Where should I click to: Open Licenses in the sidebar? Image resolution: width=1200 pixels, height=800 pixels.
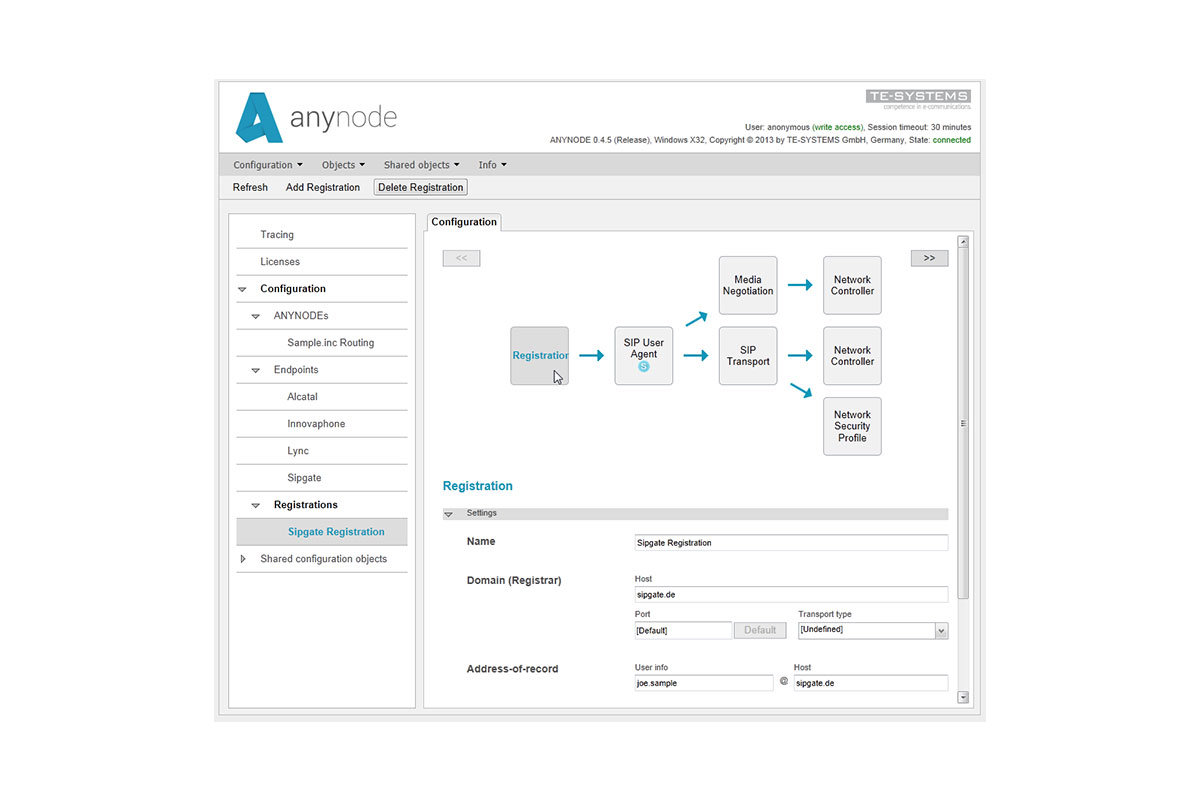tap(280, 262)
